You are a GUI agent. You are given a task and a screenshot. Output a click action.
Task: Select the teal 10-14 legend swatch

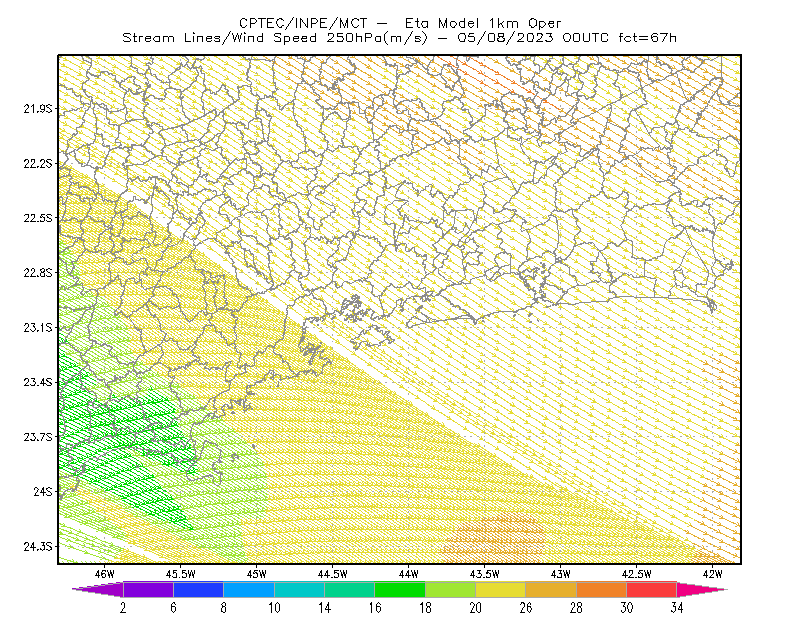(x=299, y=589)
